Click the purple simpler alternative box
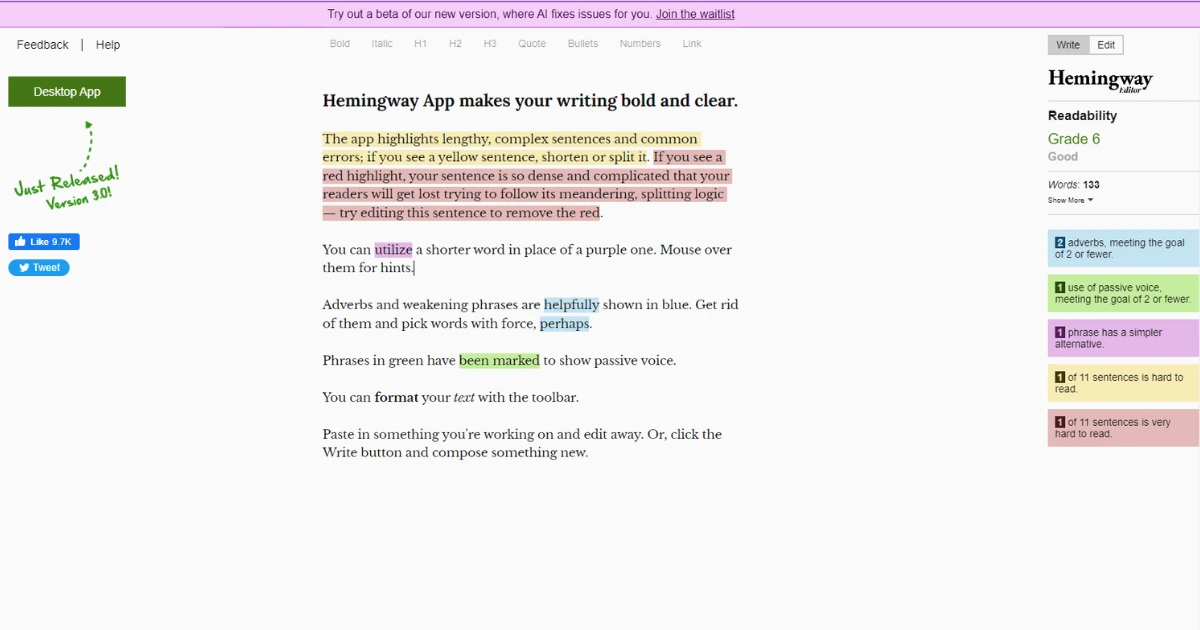Image resolution: width=1200 pixels, height=630 pixels. (x=1123, y=338)
